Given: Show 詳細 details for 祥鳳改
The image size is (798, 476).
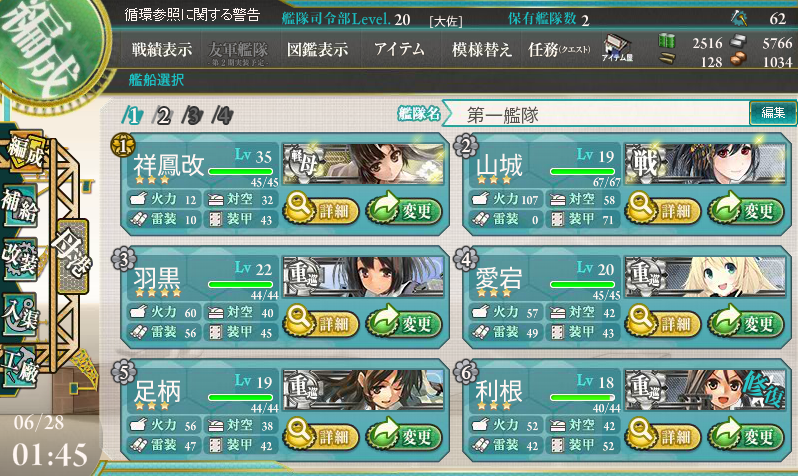Looking at the screenshot, I should pyautogui.click(x=321, y=209).
